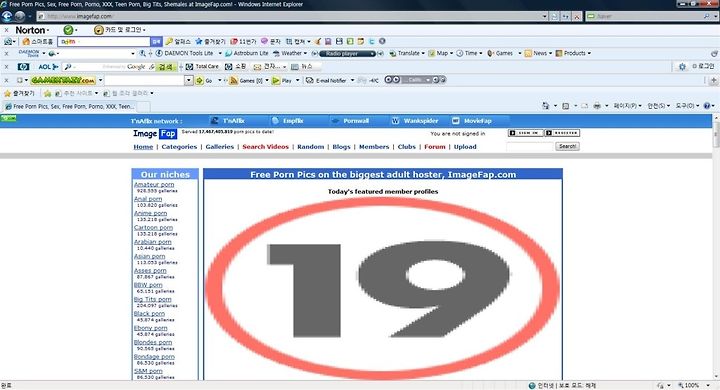Screen dimensions: 720x390
Task: Click the site Search! button
Action: [568, 147]
